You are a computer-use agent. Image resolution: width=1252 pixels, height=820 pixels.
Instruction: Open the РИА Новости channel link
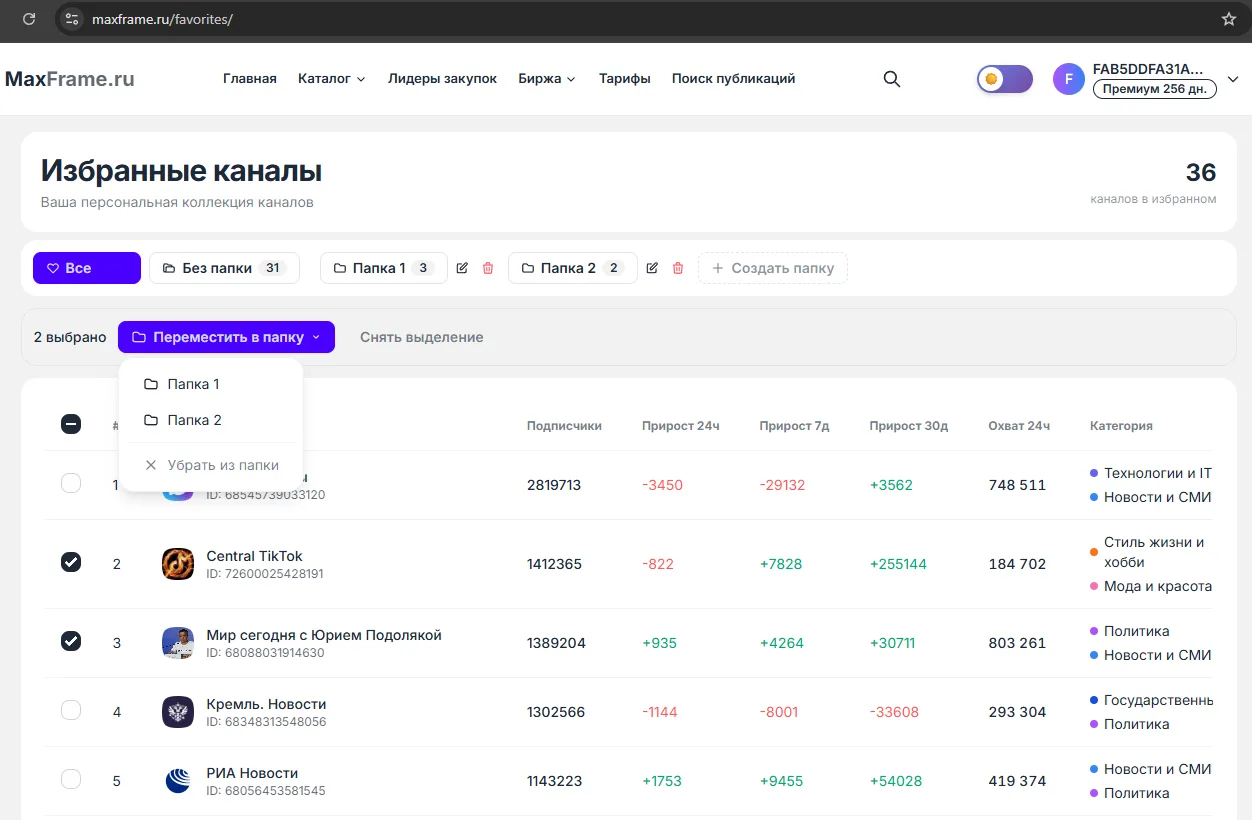coord(252,773)
